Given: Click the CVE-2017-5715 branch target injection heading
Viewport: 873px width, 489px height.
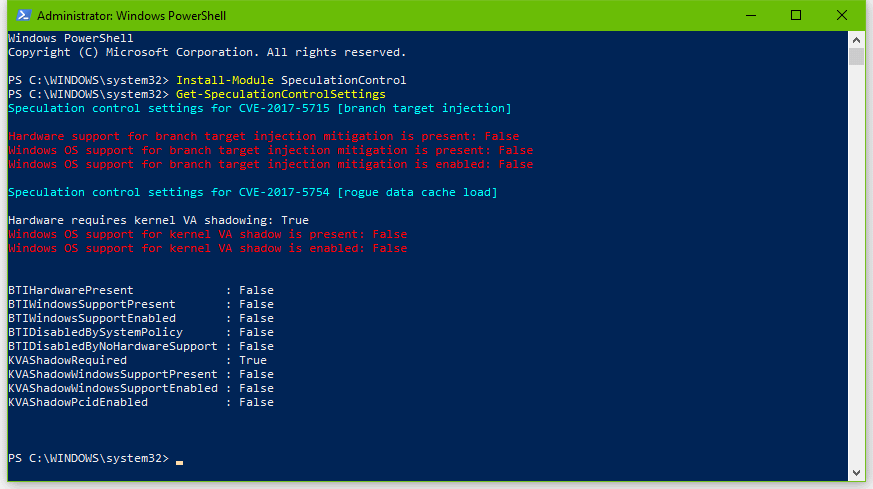Looking at the screenshot, I should (x=259, y=108).
